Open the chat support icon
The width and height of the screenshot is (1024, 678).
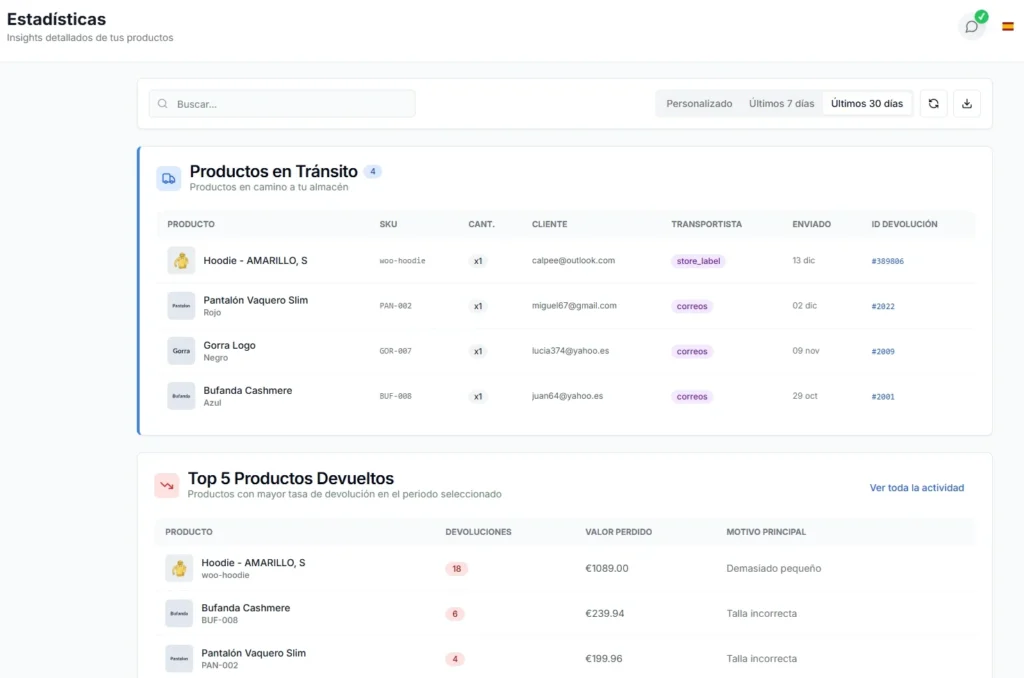click(x=971, y=27)
